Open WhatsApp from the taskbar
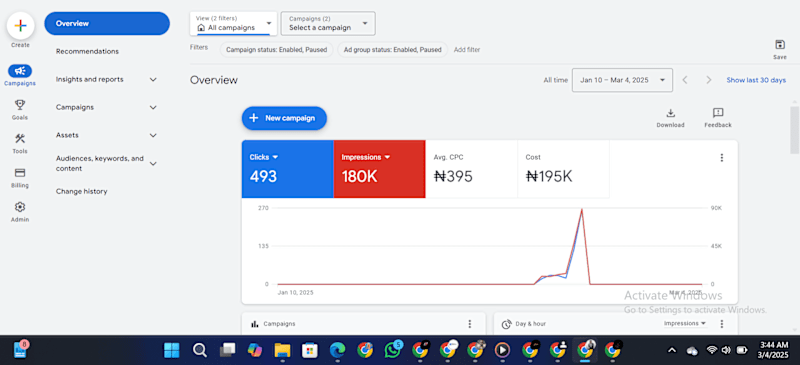Viewport: 800px width, 365px height. [392, 350]
